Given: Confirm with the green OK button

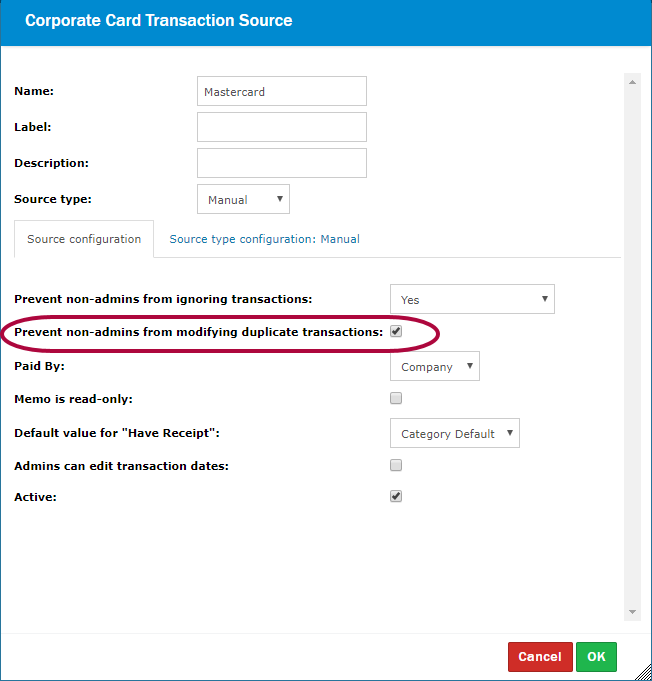Looking at the screenshot, I should [596, 657].
